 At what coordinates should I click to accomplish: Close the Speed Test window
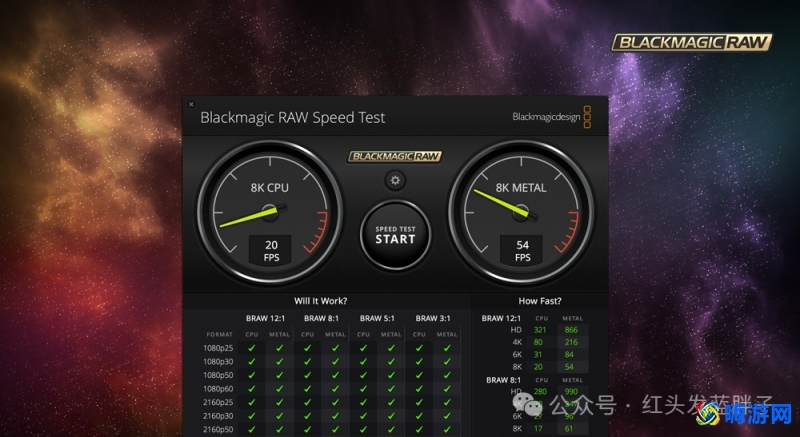pos(191,104)
